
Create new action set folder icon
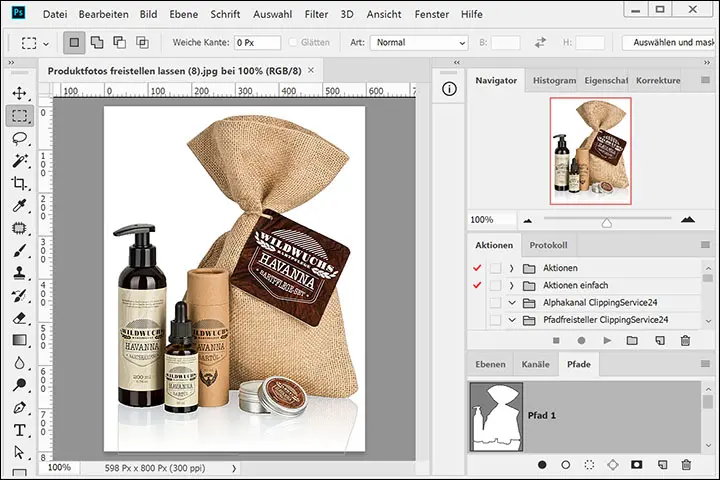pos(632,341)
